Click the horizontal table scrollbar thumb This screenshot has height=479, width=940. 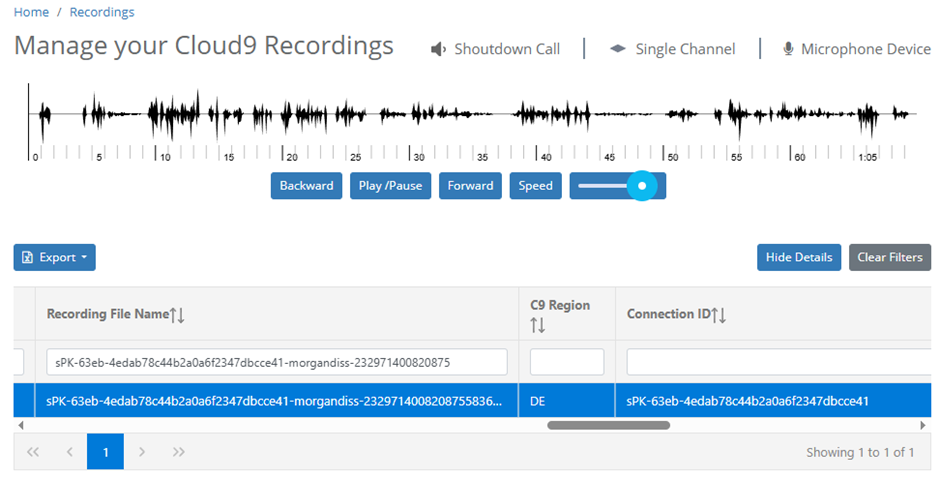click(x=608, y=426)
